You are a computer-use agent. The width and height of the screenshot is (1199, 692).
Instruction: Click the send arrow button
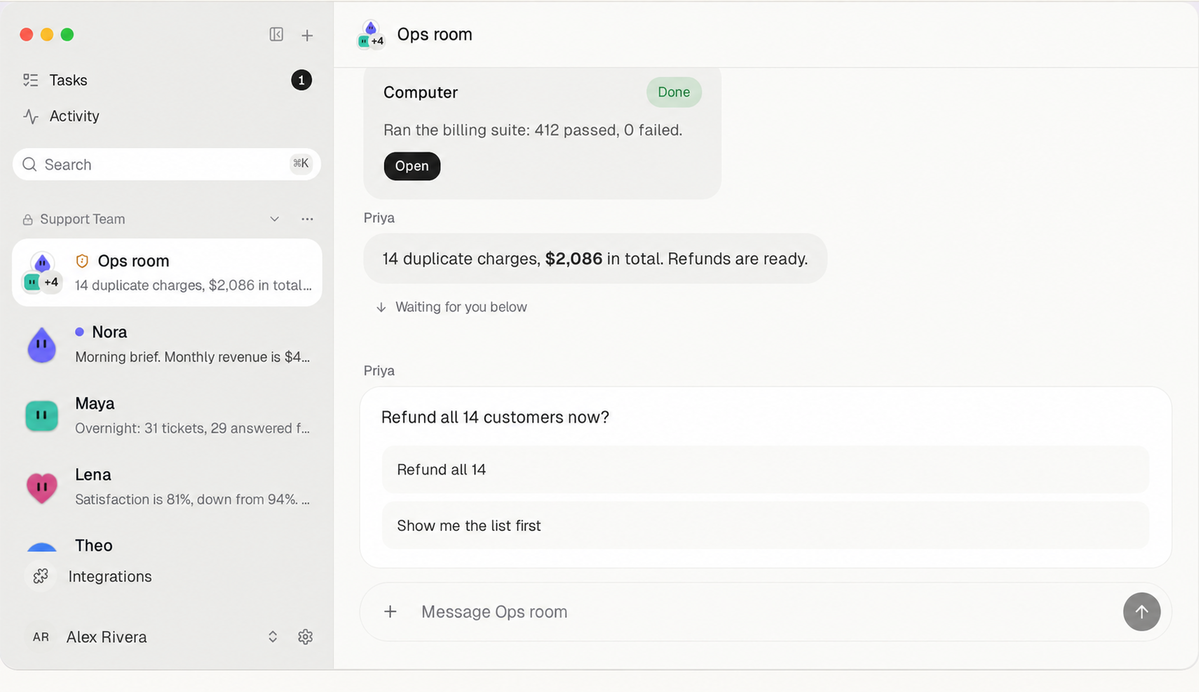pyautogui.click(x=1142, y=612)
